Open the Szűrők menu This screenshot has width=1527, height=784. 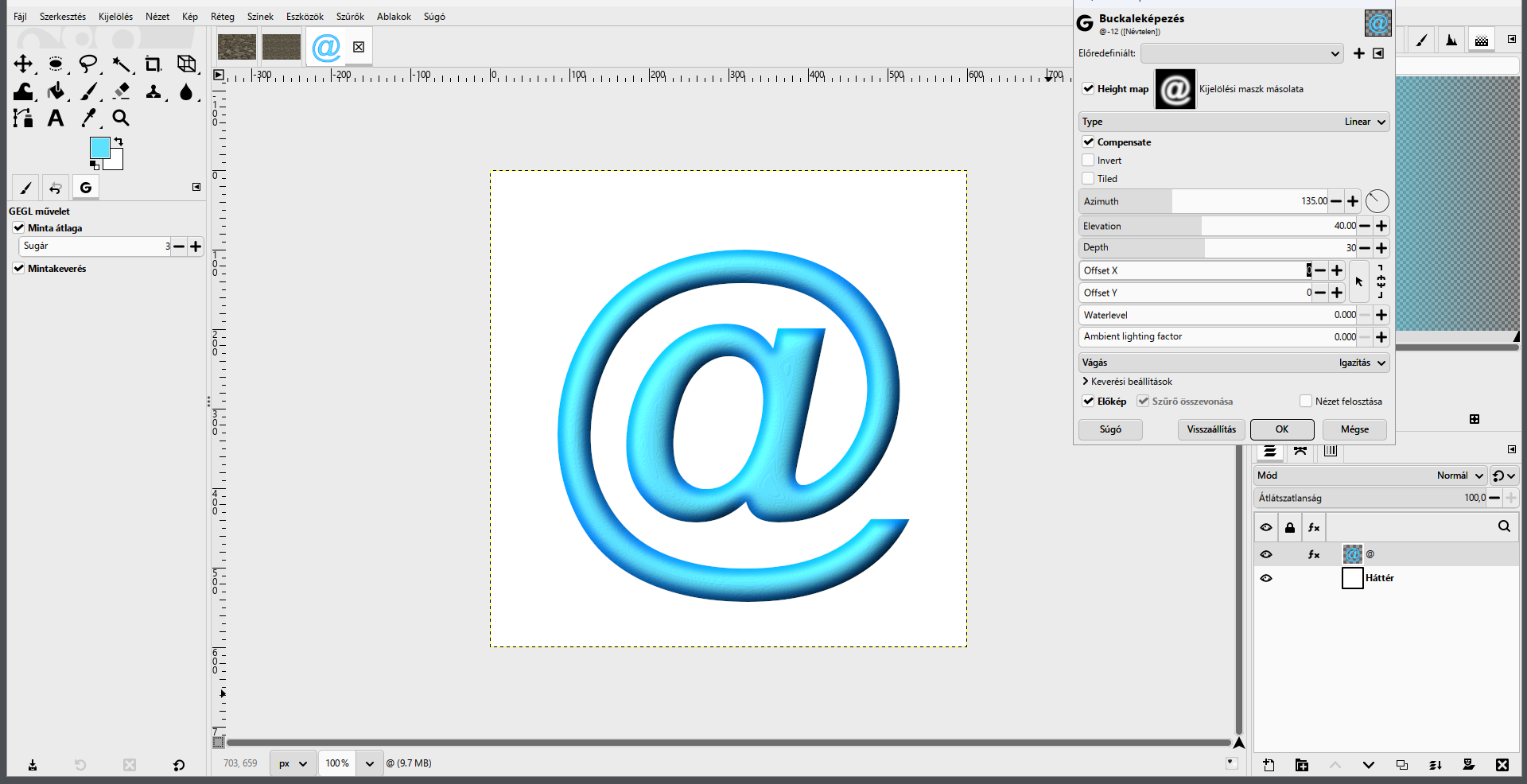[x=350, y=17]
